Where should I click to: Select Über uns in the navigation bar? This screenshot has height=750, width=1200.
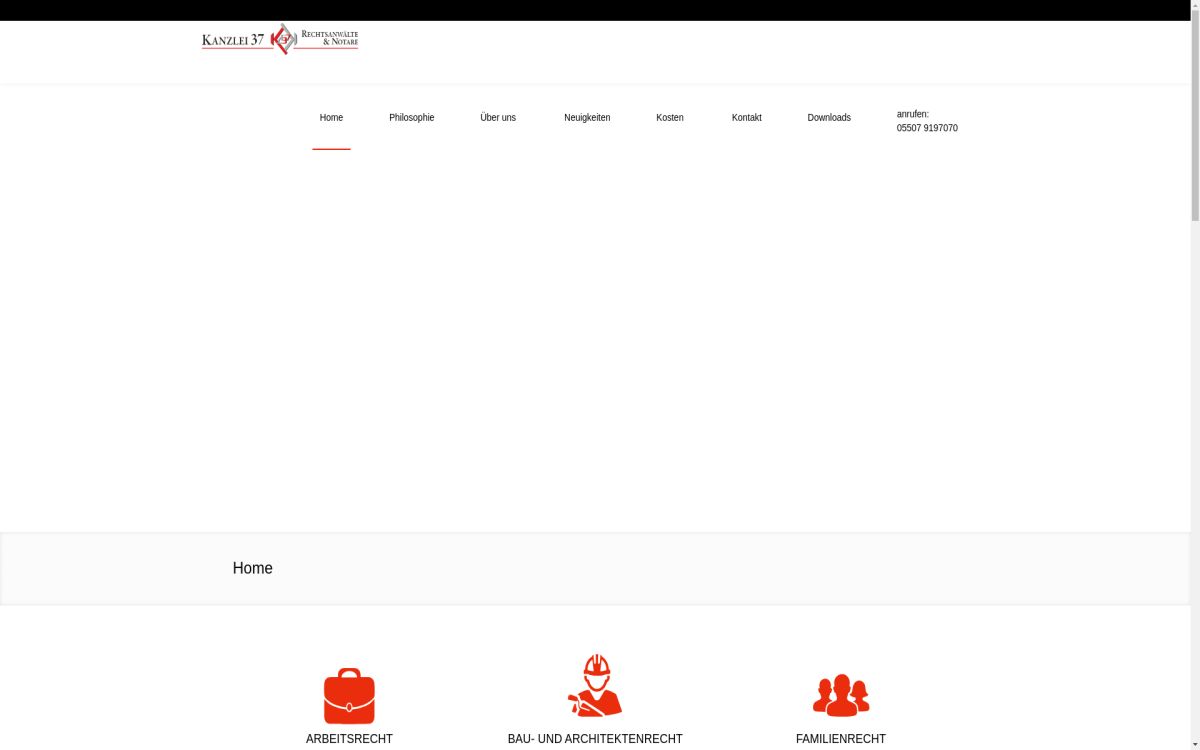(498, 117)
